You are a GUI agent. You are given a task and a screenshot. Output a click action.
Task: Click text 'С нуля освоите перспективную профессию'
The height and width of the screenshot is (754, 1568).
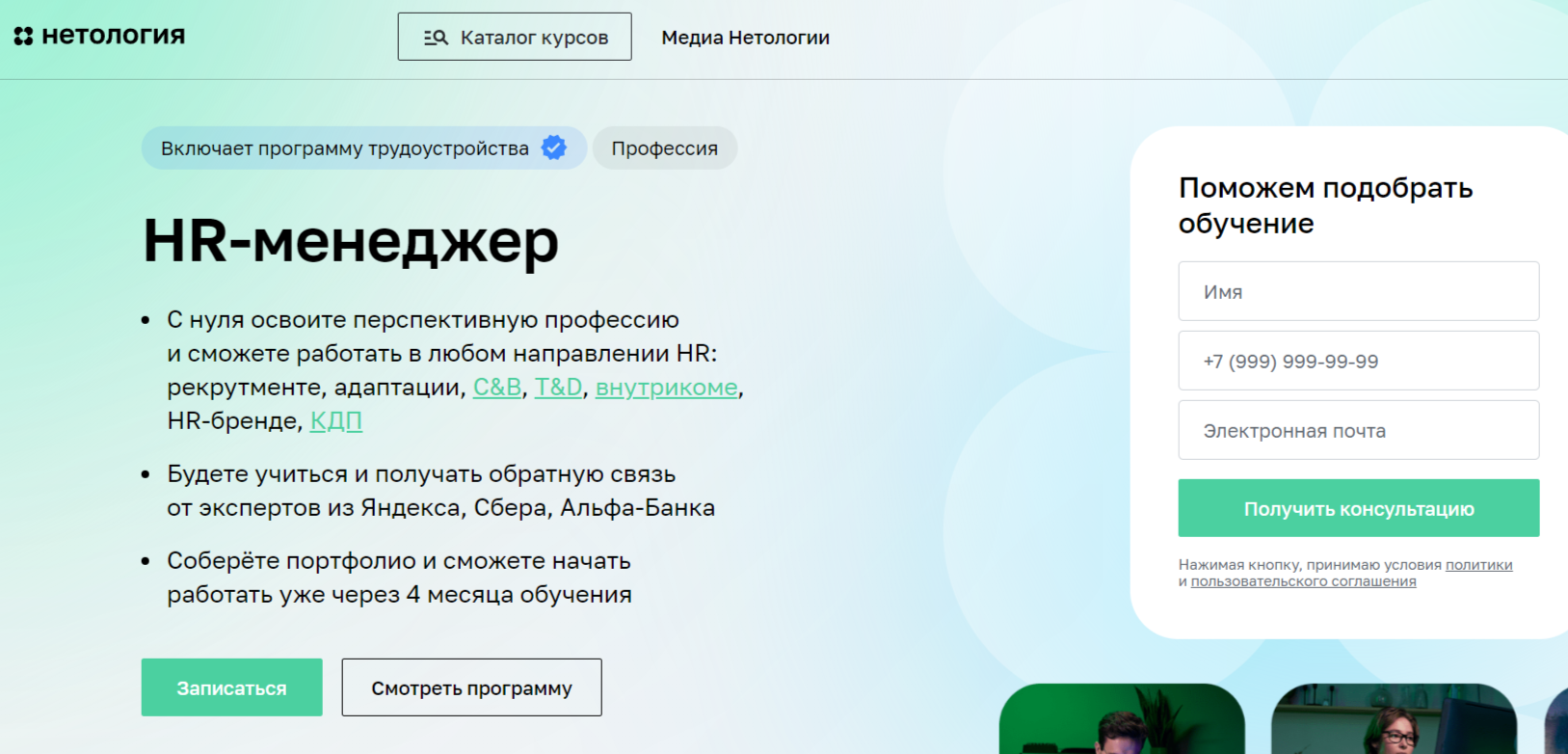[x=423, y=319]
